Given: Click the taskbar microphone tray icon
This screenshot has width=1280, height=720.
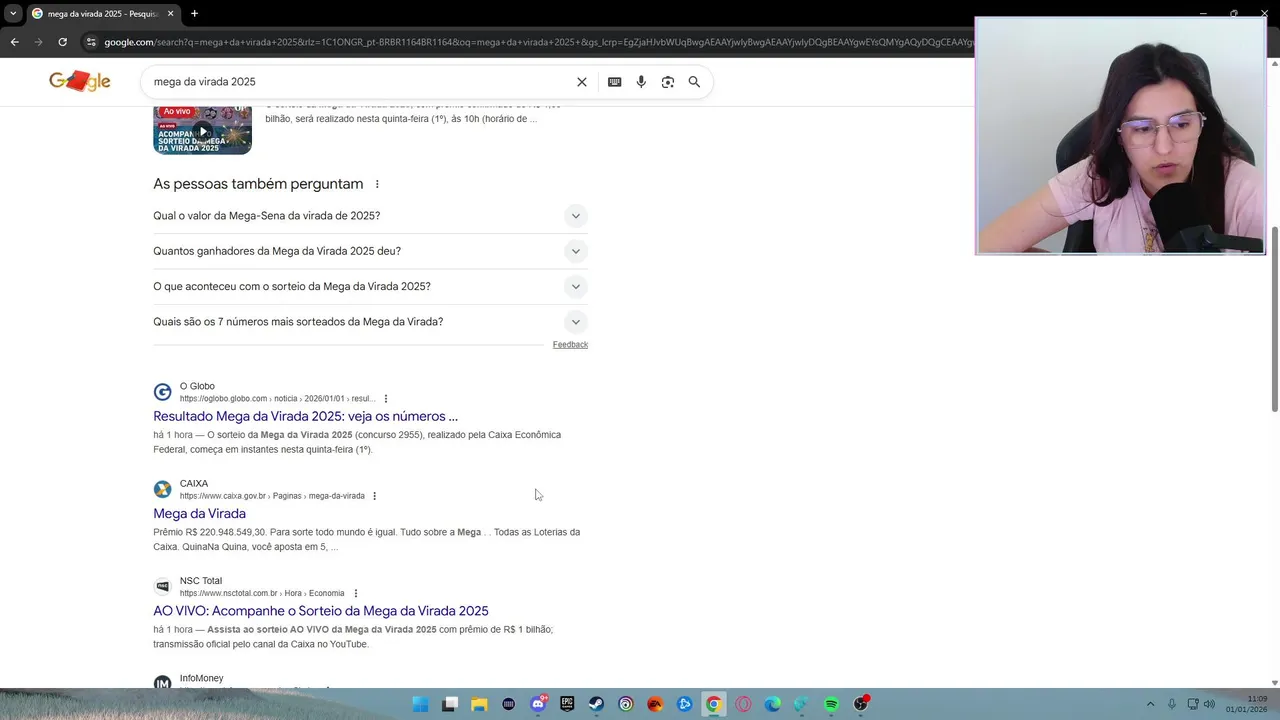Looking at the screenshot, I should [1172, 704].
